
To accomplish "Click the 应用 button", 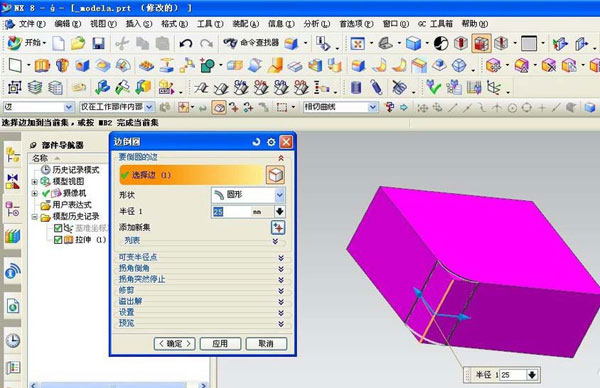I will click(220, 344).
